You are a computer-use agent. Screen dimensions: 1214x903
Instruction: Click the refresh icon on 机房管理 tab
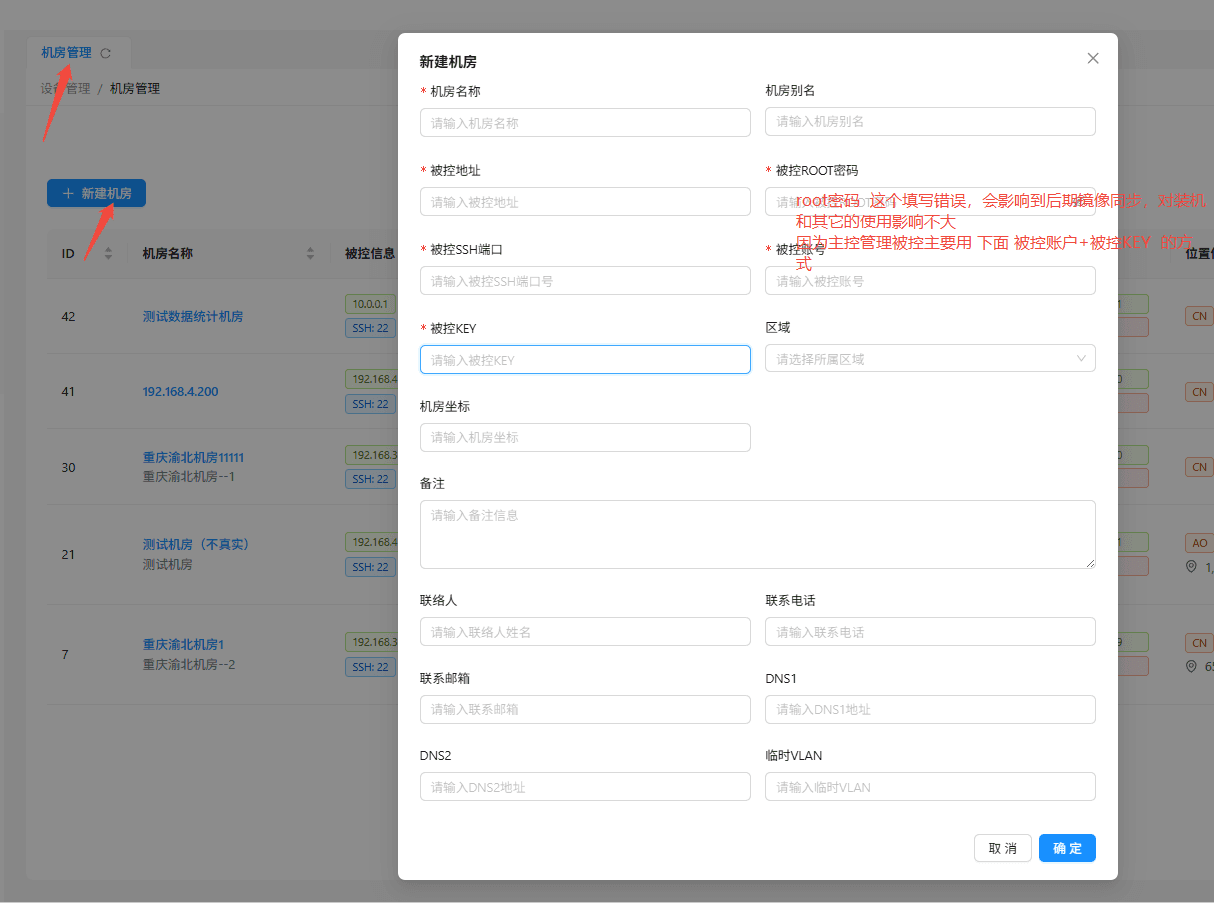[x=106, y=53]
